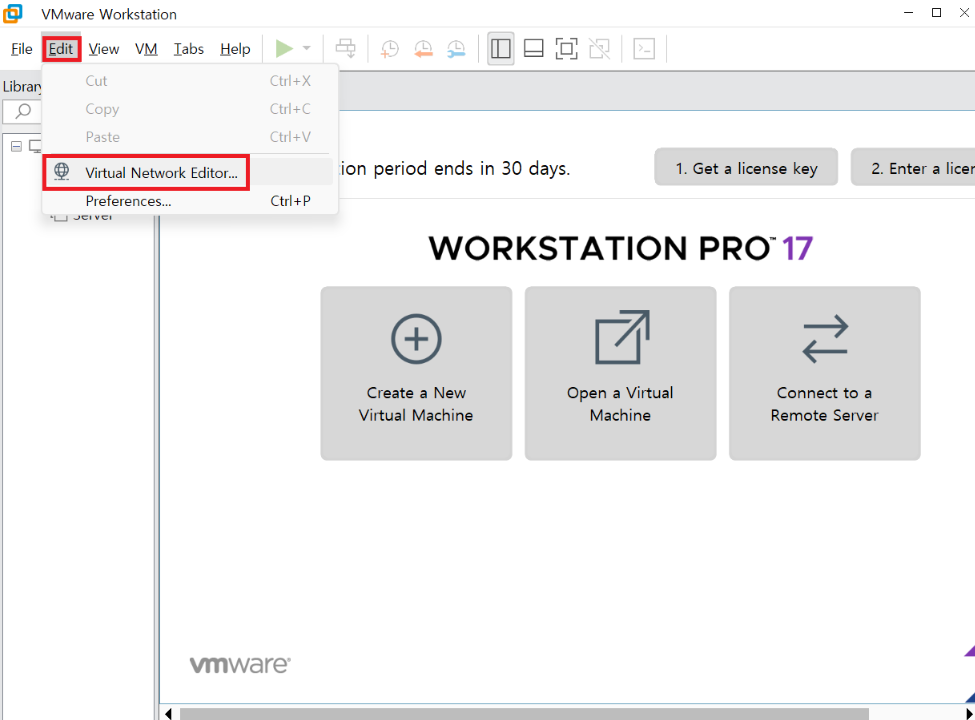Toggle library sidebar view icon
This screenshot has width=975, height=720.
501,48
